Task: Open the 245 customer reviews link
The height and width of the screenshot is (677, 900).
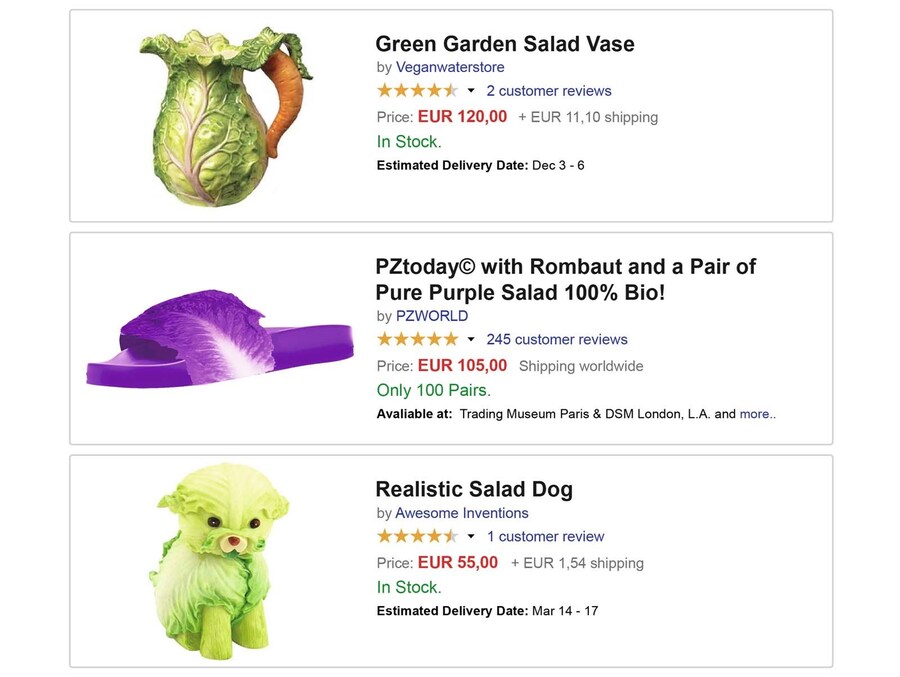Action: point(557,339)
